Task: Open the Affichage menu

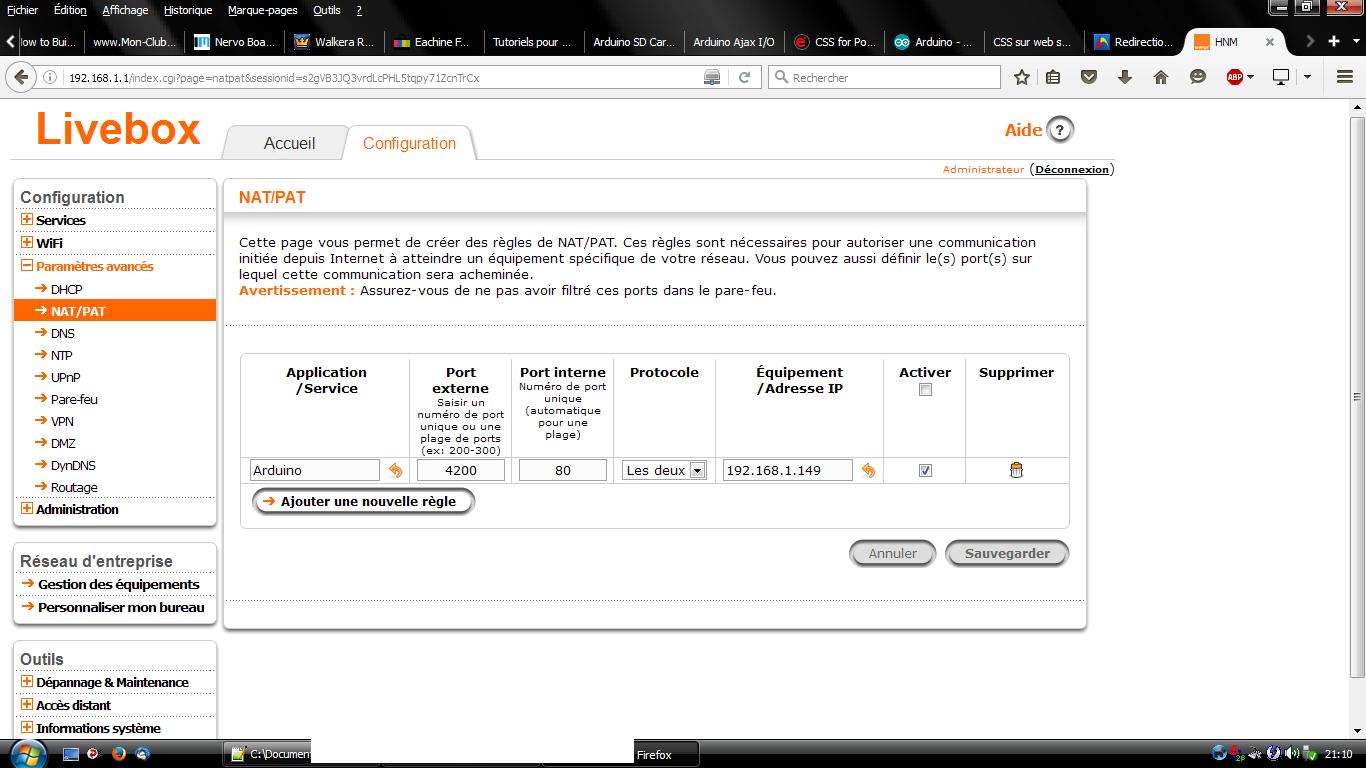Action: tap(125, 10)
